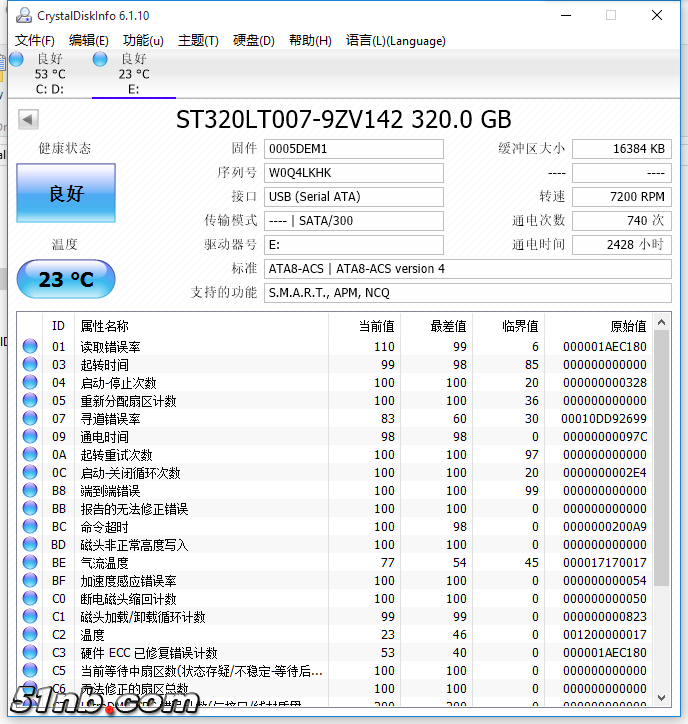The image size is (688, 724).
Task: Open the 硬盘(D) menu
Action: (x=253, y=41)
